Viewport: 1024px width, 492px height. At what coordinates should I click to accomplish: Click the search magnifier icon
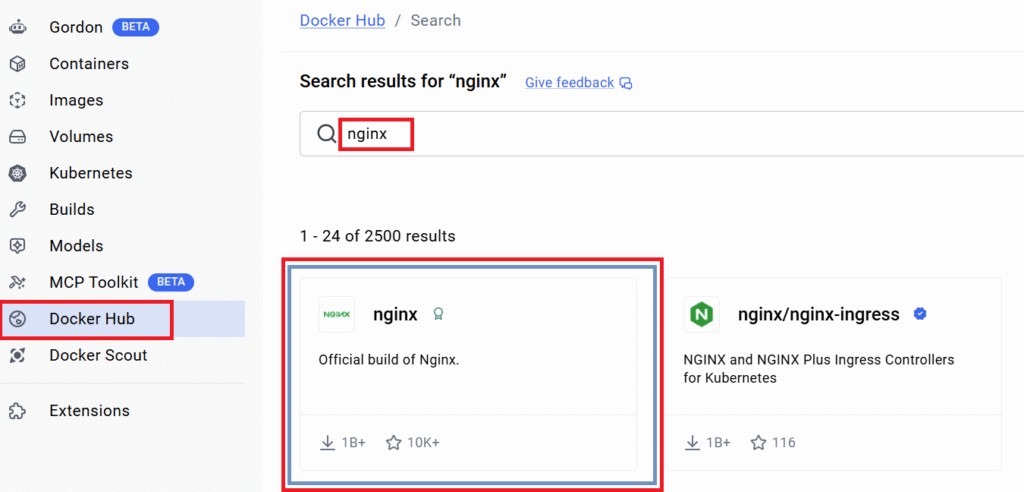[327, 134]
